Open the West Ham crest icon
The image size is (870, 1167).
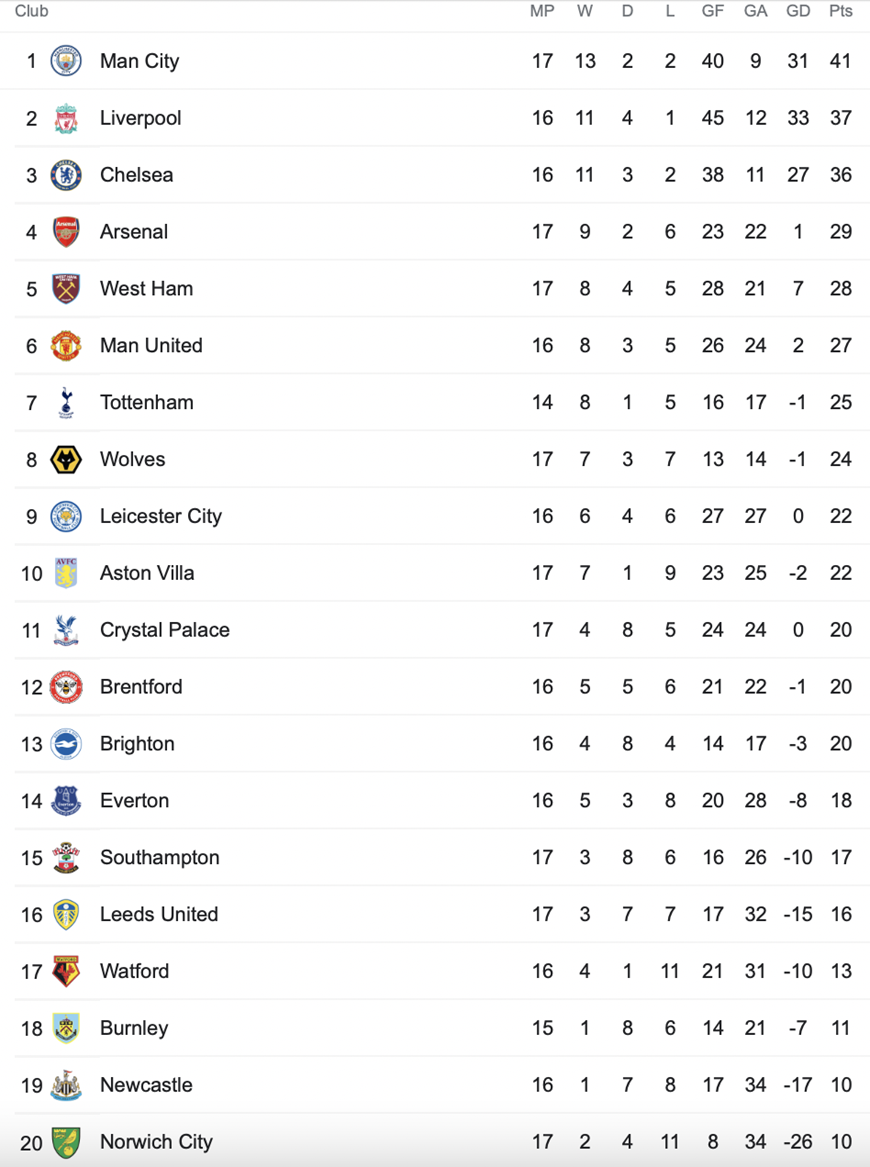[x=66, y=289]
